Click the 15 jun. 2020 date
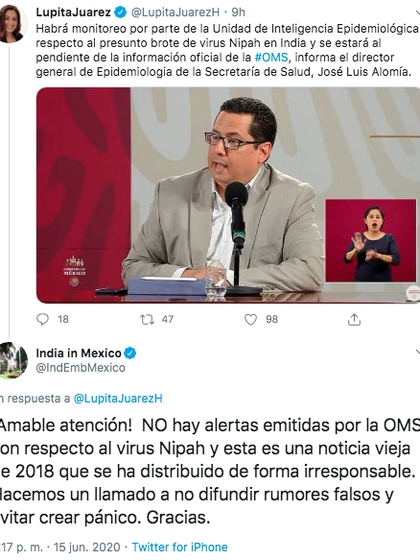This screenshot has height=560, width=420. pos(87,547)
